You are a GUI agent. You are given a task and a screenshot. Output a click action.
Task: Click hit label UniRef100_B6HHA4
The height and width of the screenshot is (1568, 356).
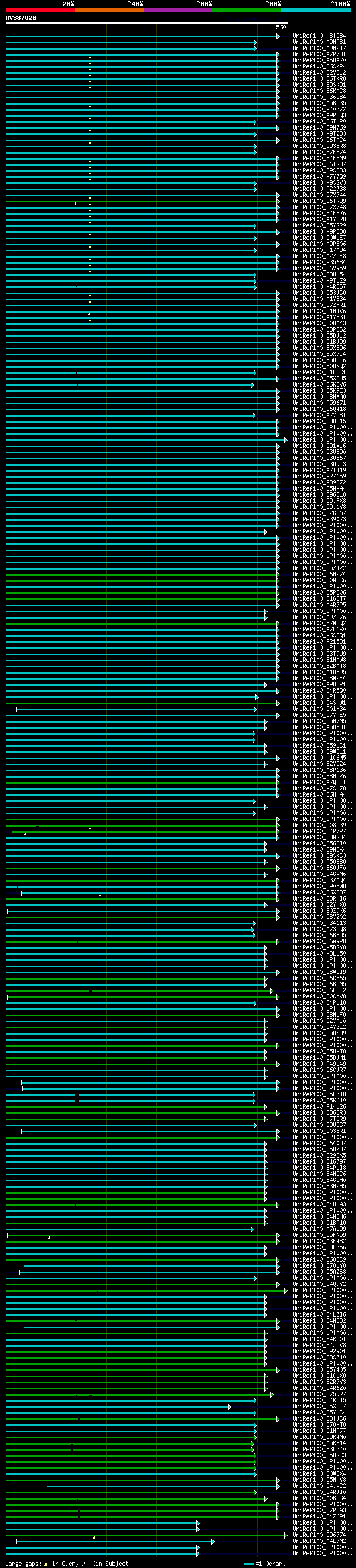(319, 794)
